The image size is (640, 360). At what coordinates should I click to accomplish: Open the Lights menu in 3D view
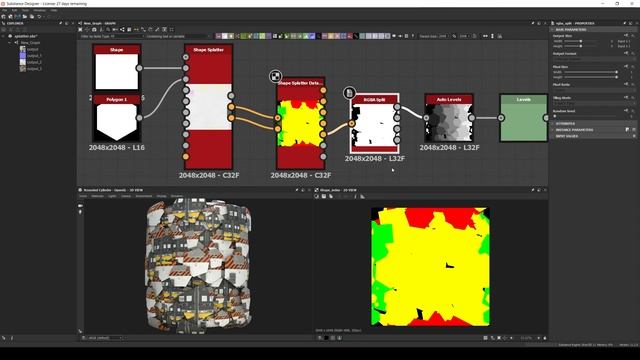(112, 196)
